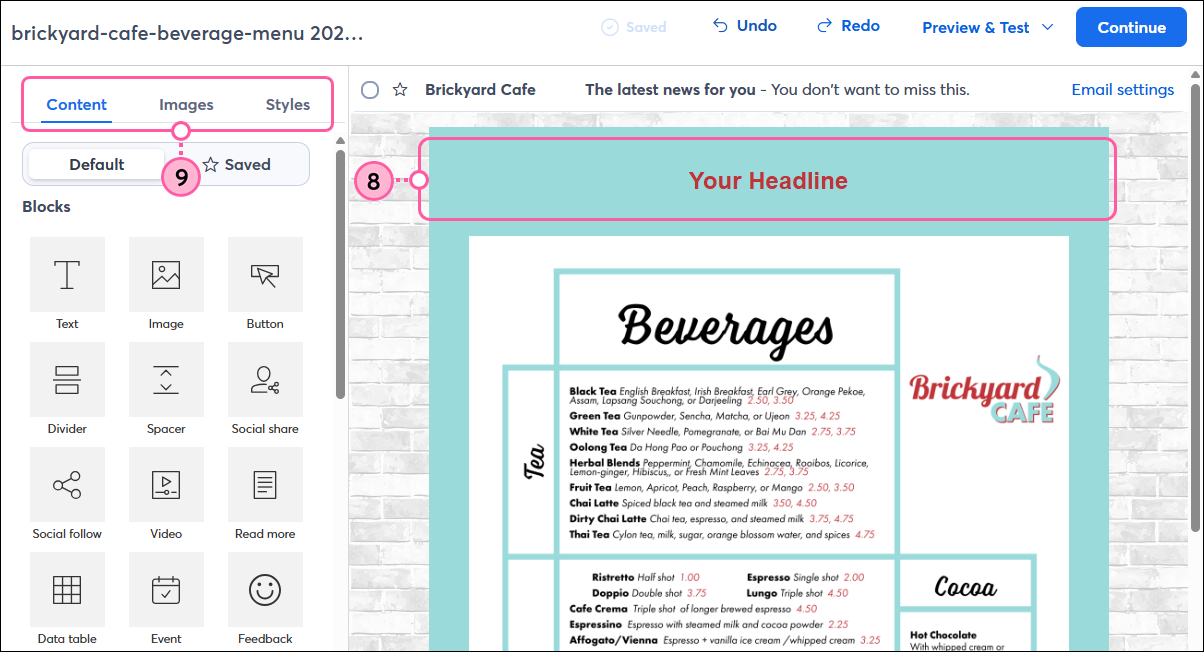
Task: Switch to the Default blocks view
Action: [x=96, y=164]
